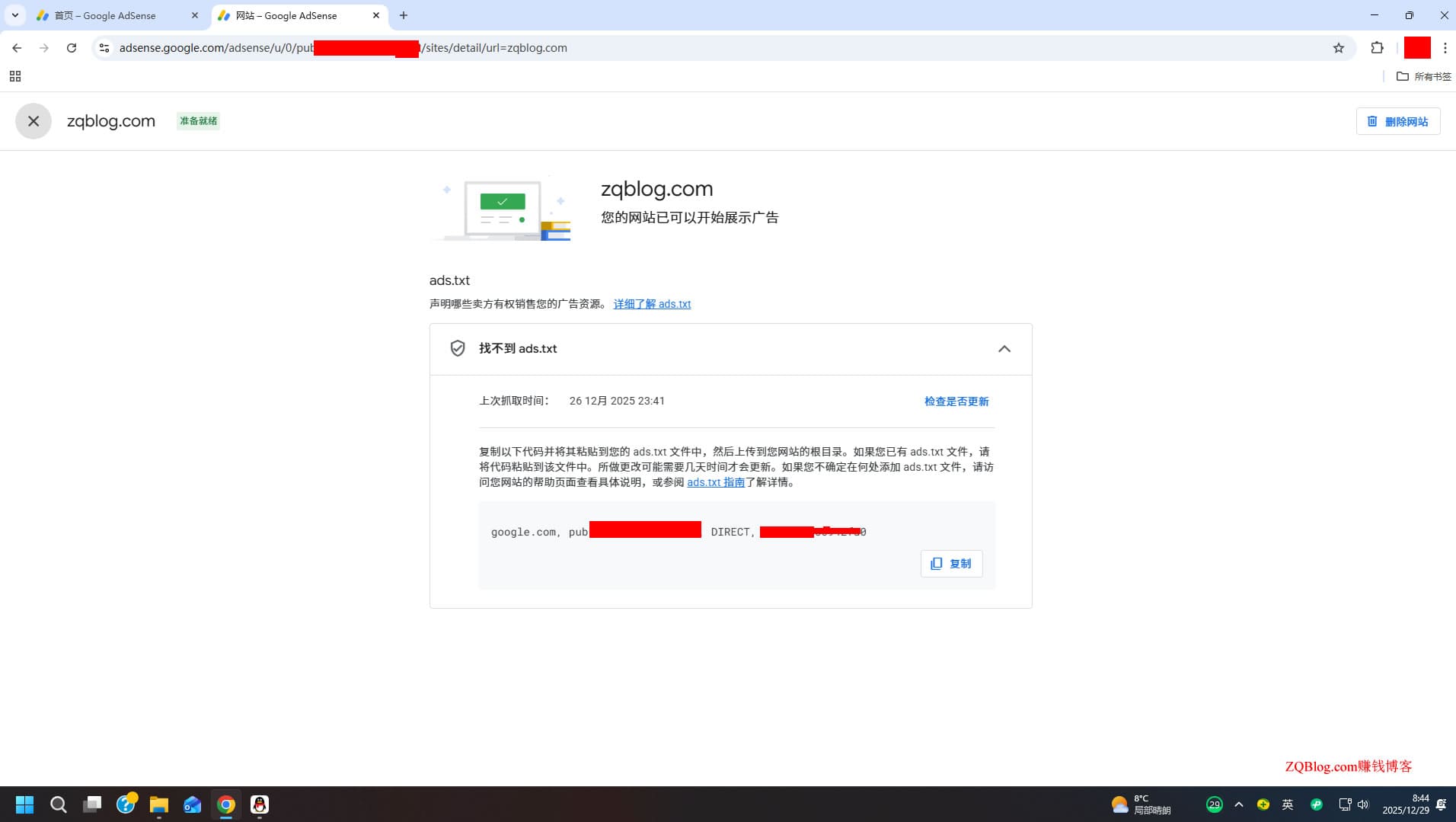
Task: Open the network display tray icon
Action: [1345, 804]
